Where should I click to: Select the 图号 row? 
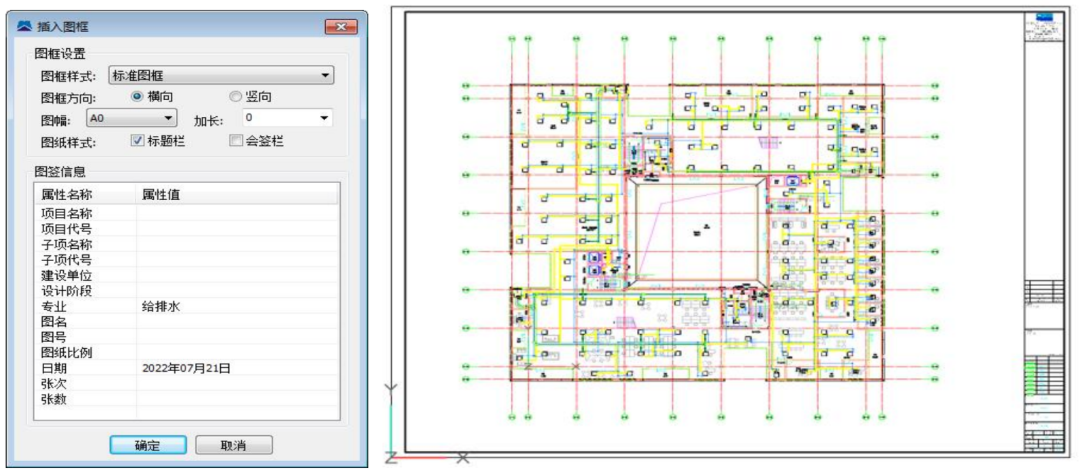(186, 337)
